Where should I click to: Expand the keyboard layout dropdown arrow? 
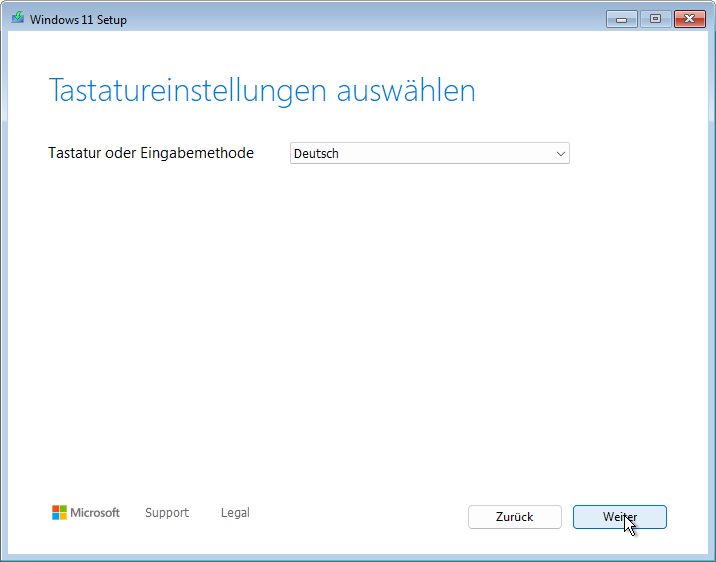pyautogui.click(x=560, y=154)
